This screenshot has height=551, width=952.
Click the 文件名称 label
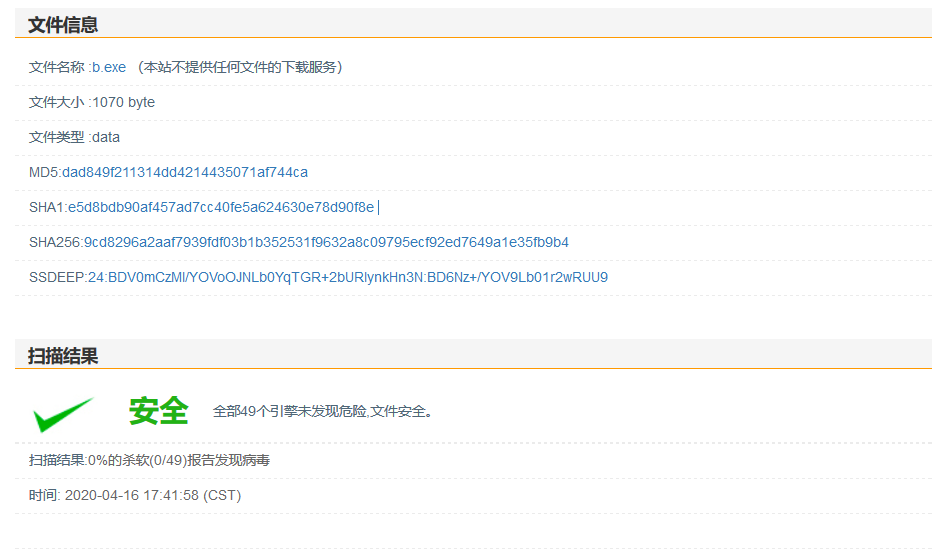56,67
